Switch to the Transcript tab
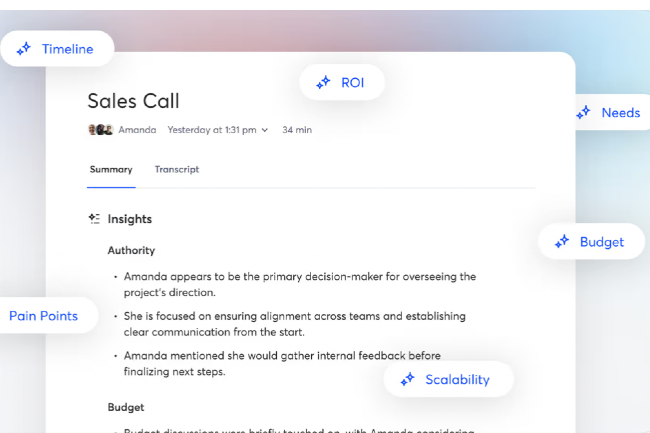650x433 pixels. pos(177,170)
